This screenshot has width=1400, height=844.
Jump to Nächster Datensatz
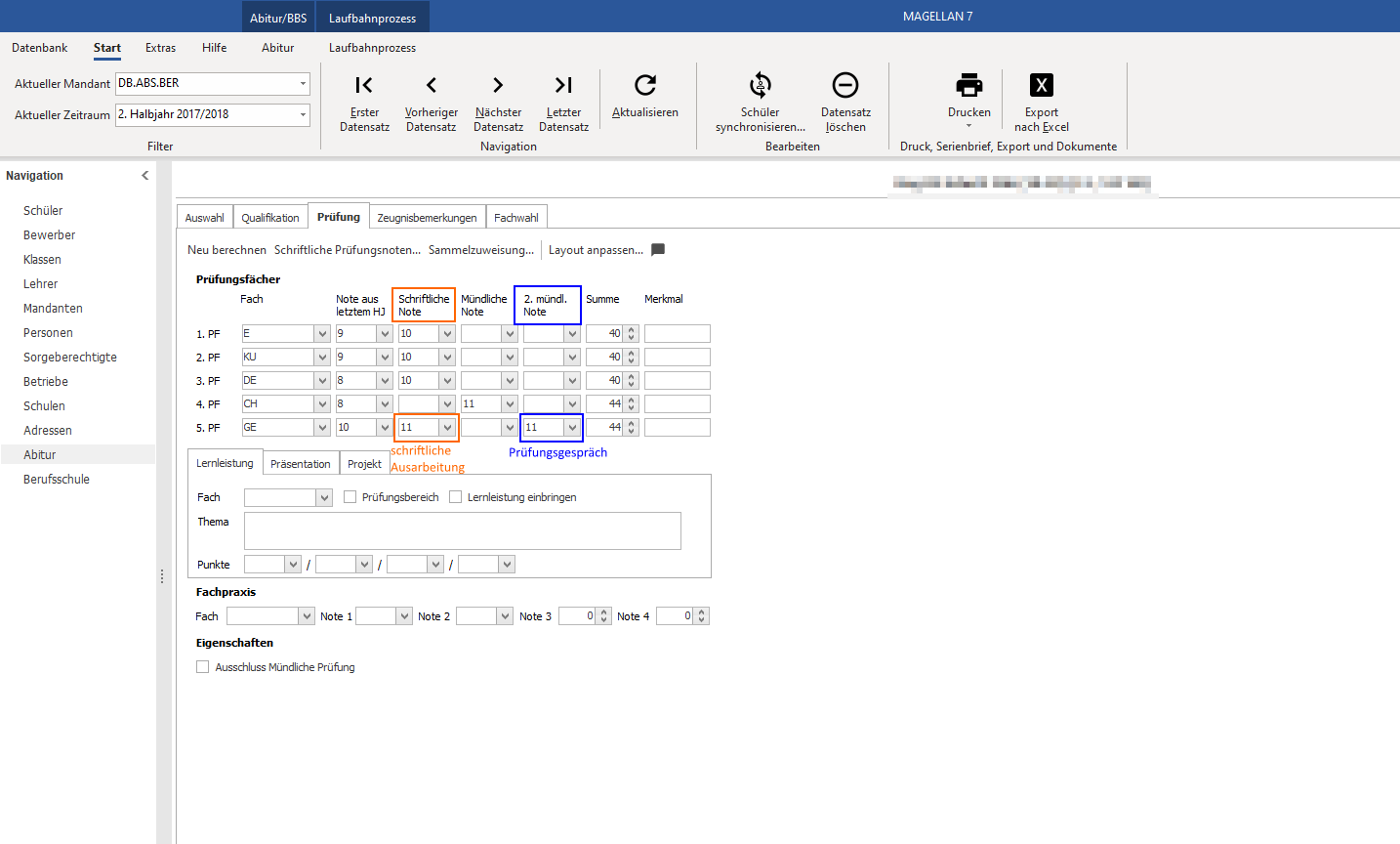498,85
